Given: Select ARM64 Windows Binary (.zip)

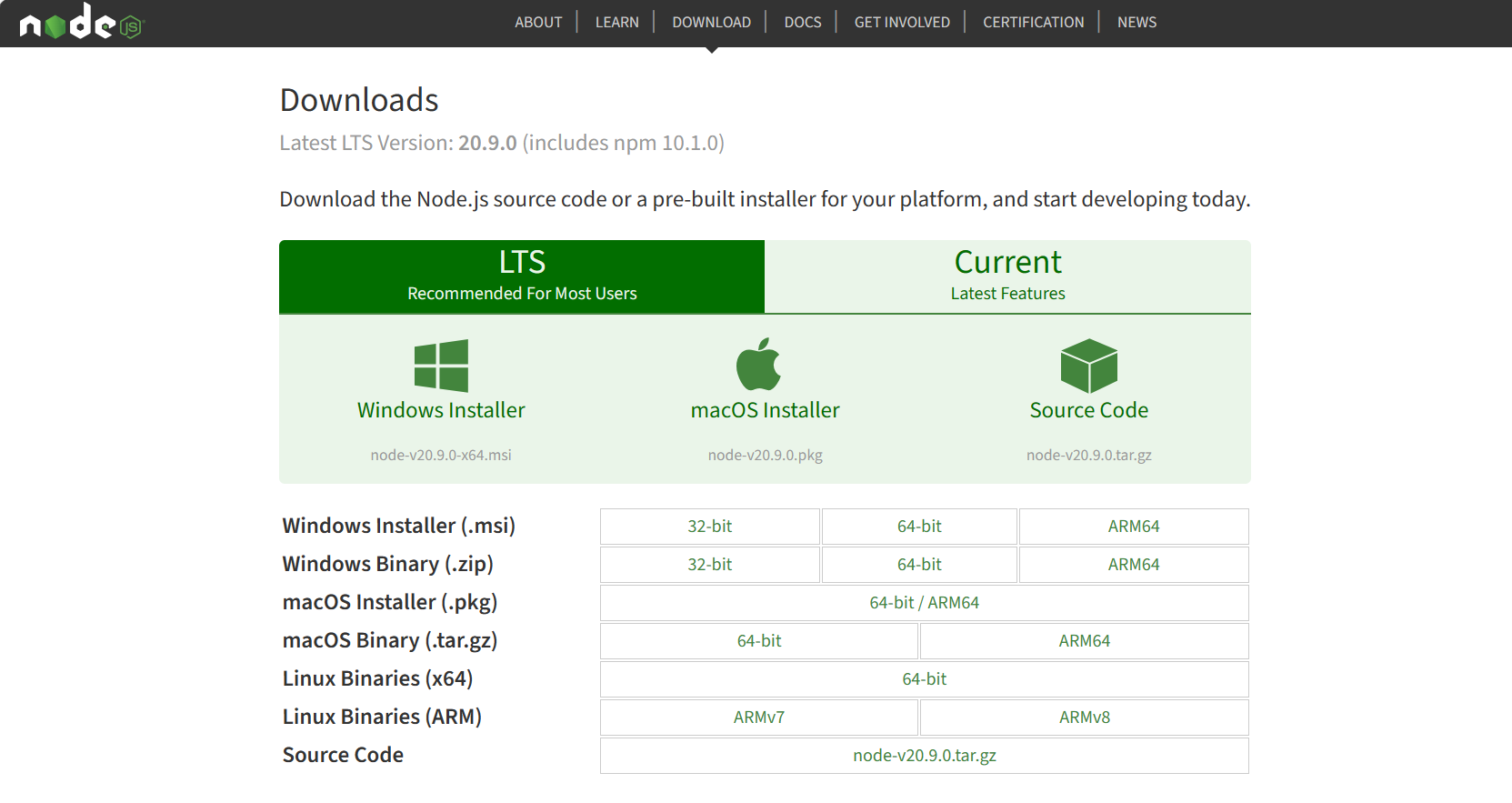Looking at the screenshot, I should tap(1134, 565).
